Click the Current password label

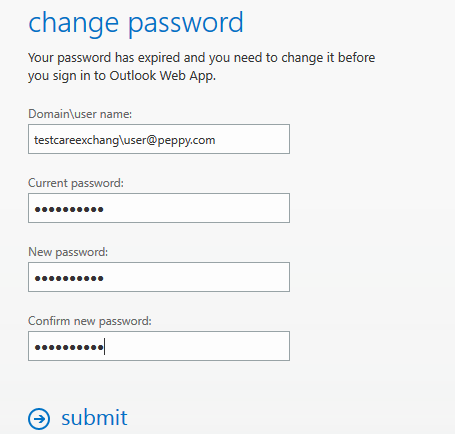tap(76, 183)
